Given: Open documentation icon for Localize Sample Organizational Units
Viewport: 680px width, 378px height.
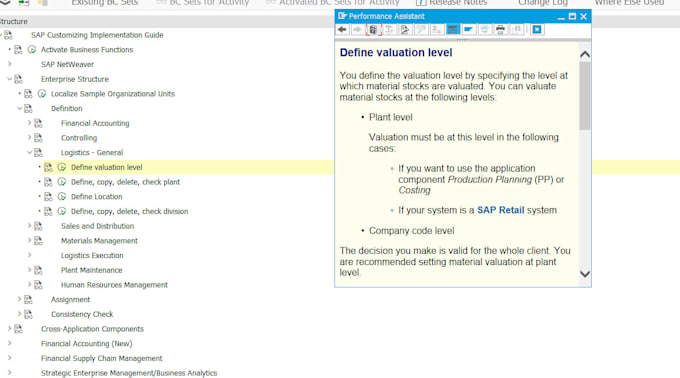Looking at the screenshot, I should coord(28,94).
